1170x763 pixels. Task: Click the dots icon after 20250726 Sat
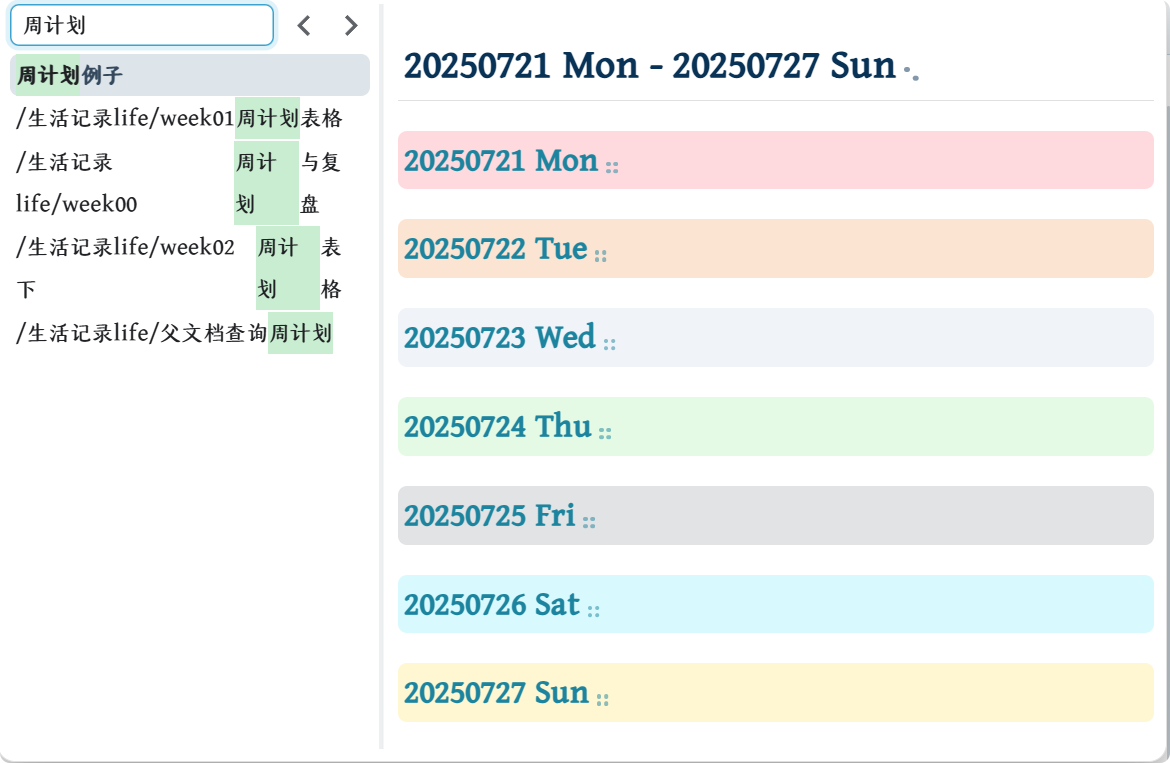click(593, 611)
